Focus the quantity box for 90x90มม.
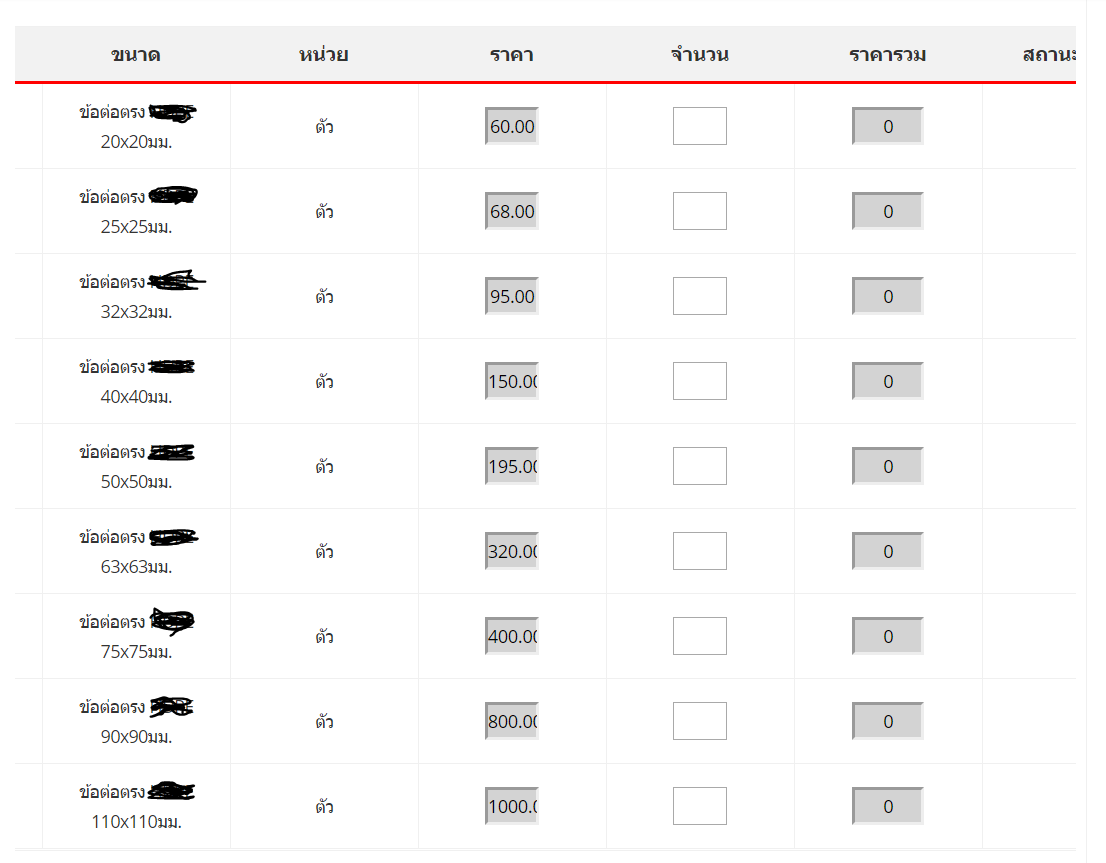Viewport: 1106px width, 863px height. point(699,721)
